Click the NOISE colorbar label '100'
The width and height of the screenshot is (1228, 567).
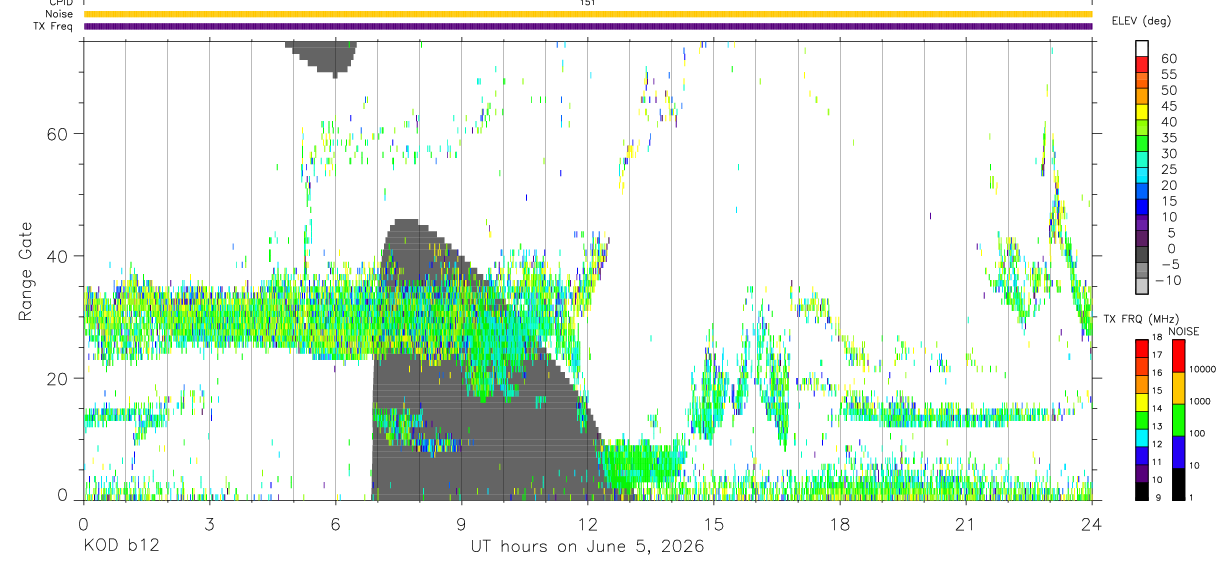1196,434
